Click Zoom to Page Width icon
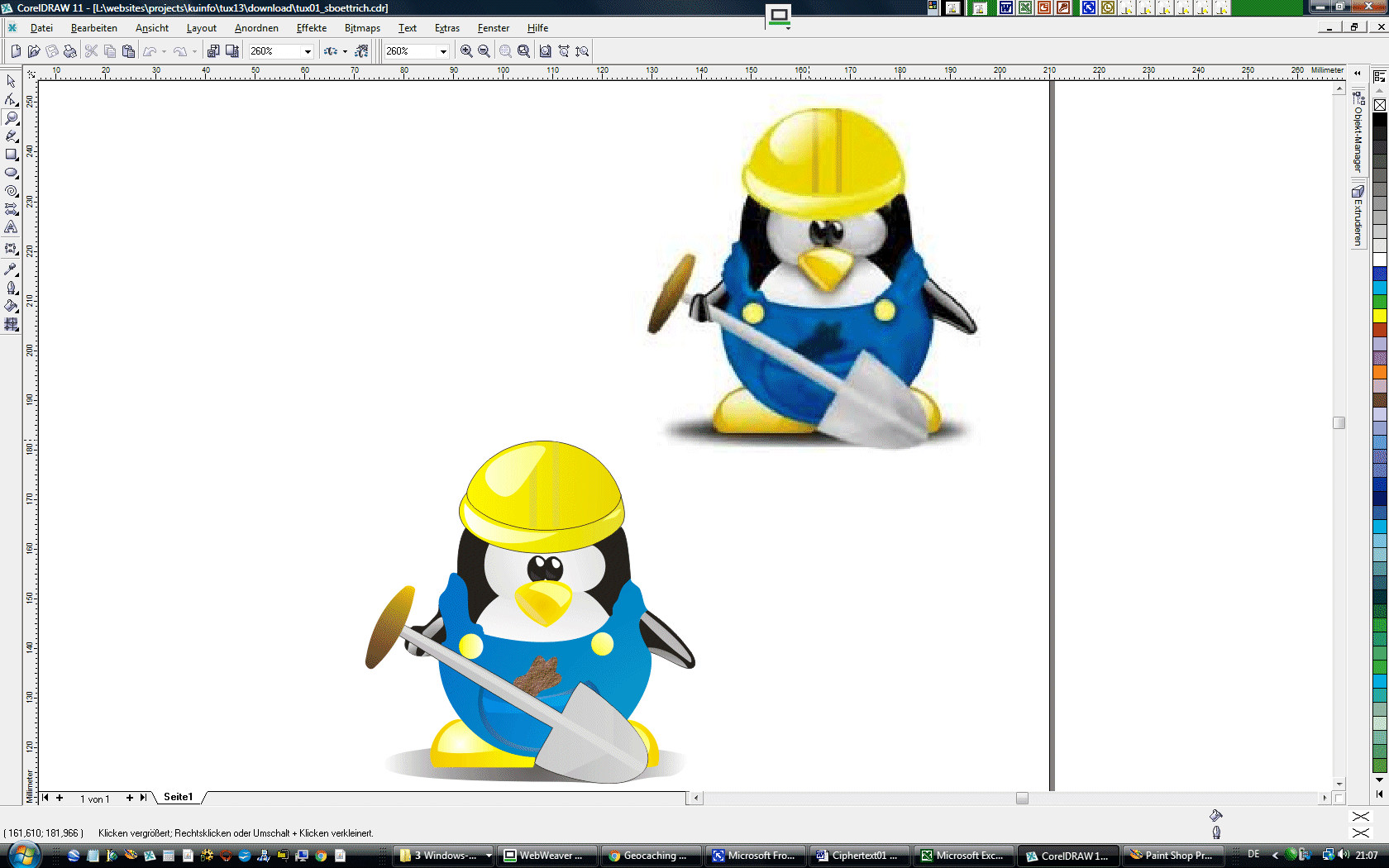Viewport: 1389px width, 868px height. point(564,51)
